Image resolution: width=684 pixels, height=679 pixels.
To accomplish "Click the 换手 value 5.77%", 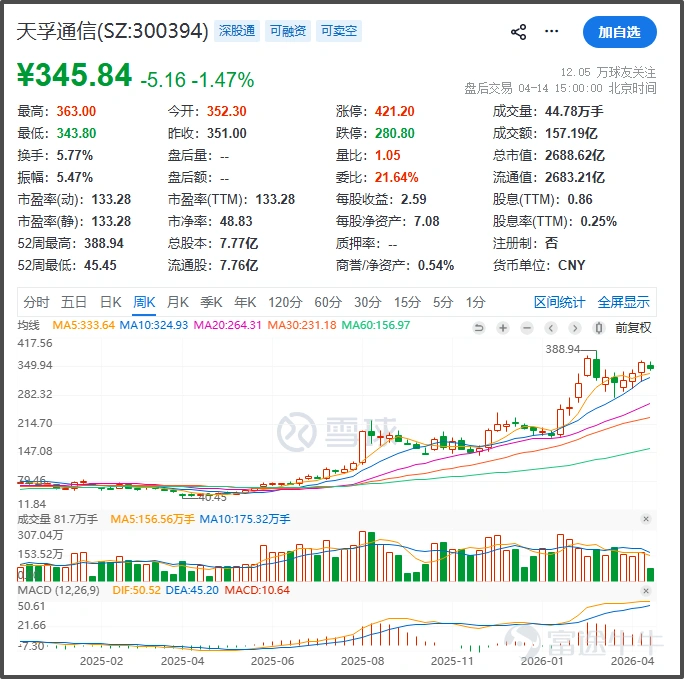I will click(75, 156).
